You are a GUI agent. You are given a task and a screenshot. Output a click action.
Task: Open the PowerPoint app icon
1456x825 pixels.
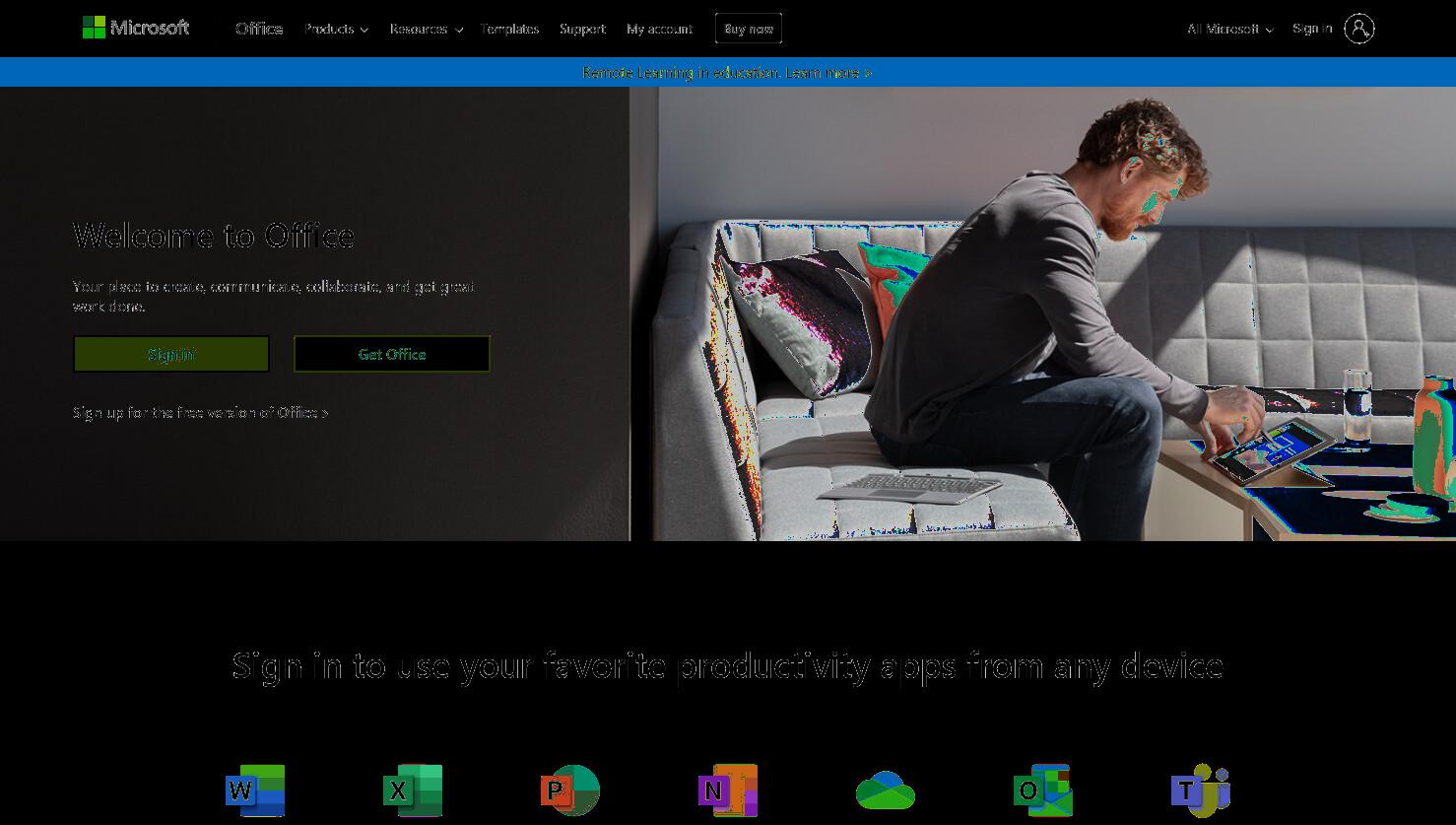point(570,791)
